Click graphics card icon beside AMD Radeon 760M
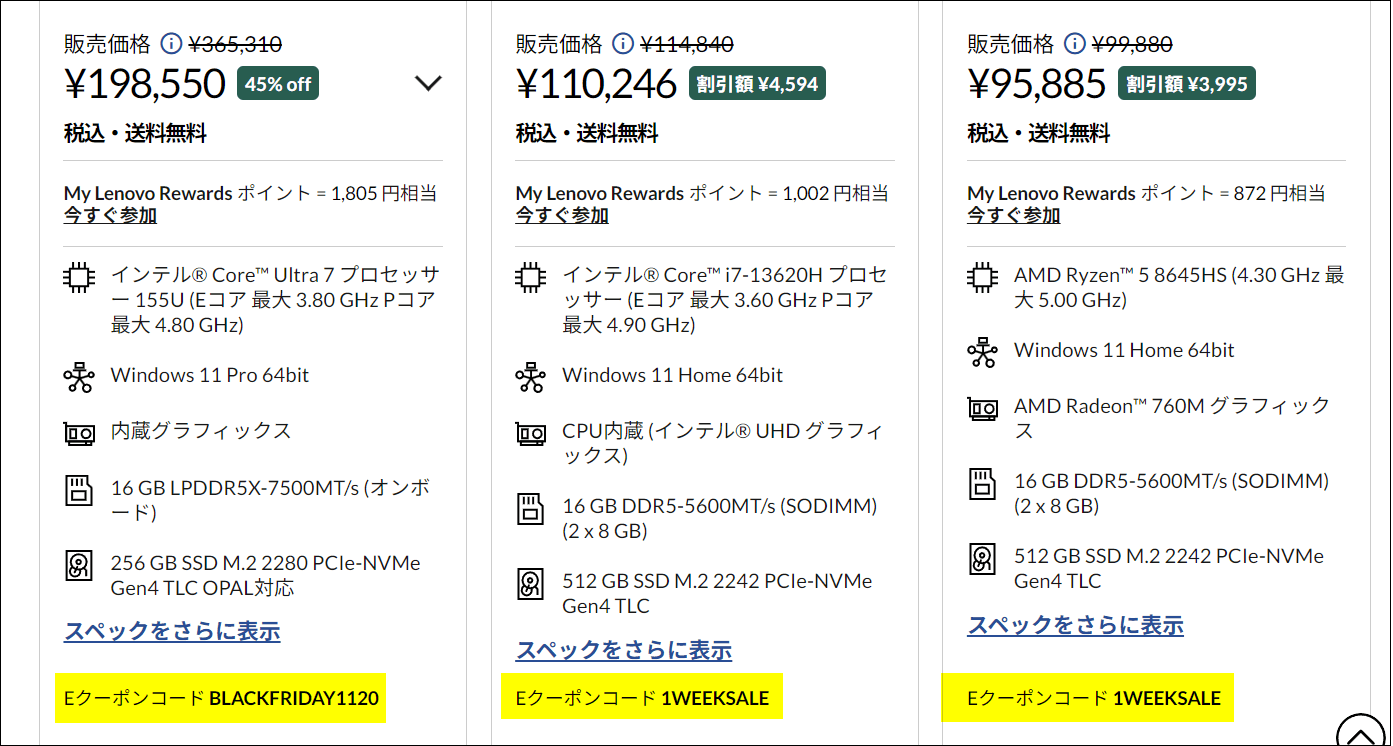Viewport: 1393px width, 746px height. (983, 408)
